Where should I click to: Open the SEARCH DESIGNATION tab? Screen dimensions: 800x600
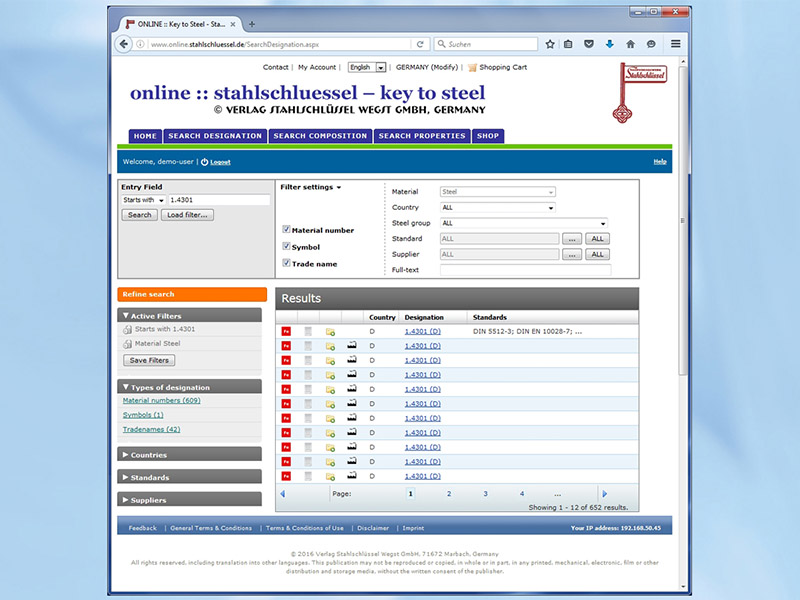coord(215,136)
